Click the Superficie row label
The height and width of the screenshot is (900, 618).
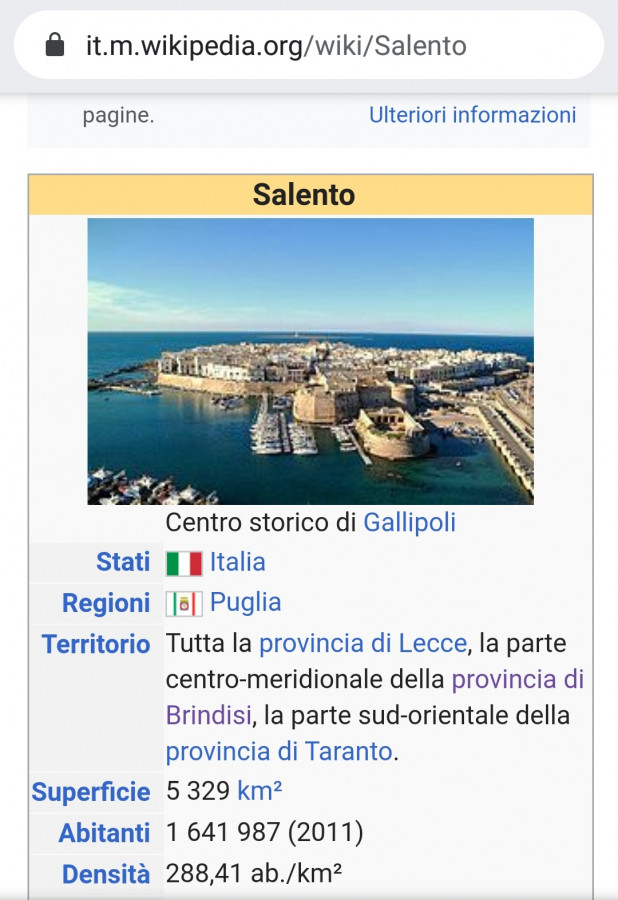point(91,793)
